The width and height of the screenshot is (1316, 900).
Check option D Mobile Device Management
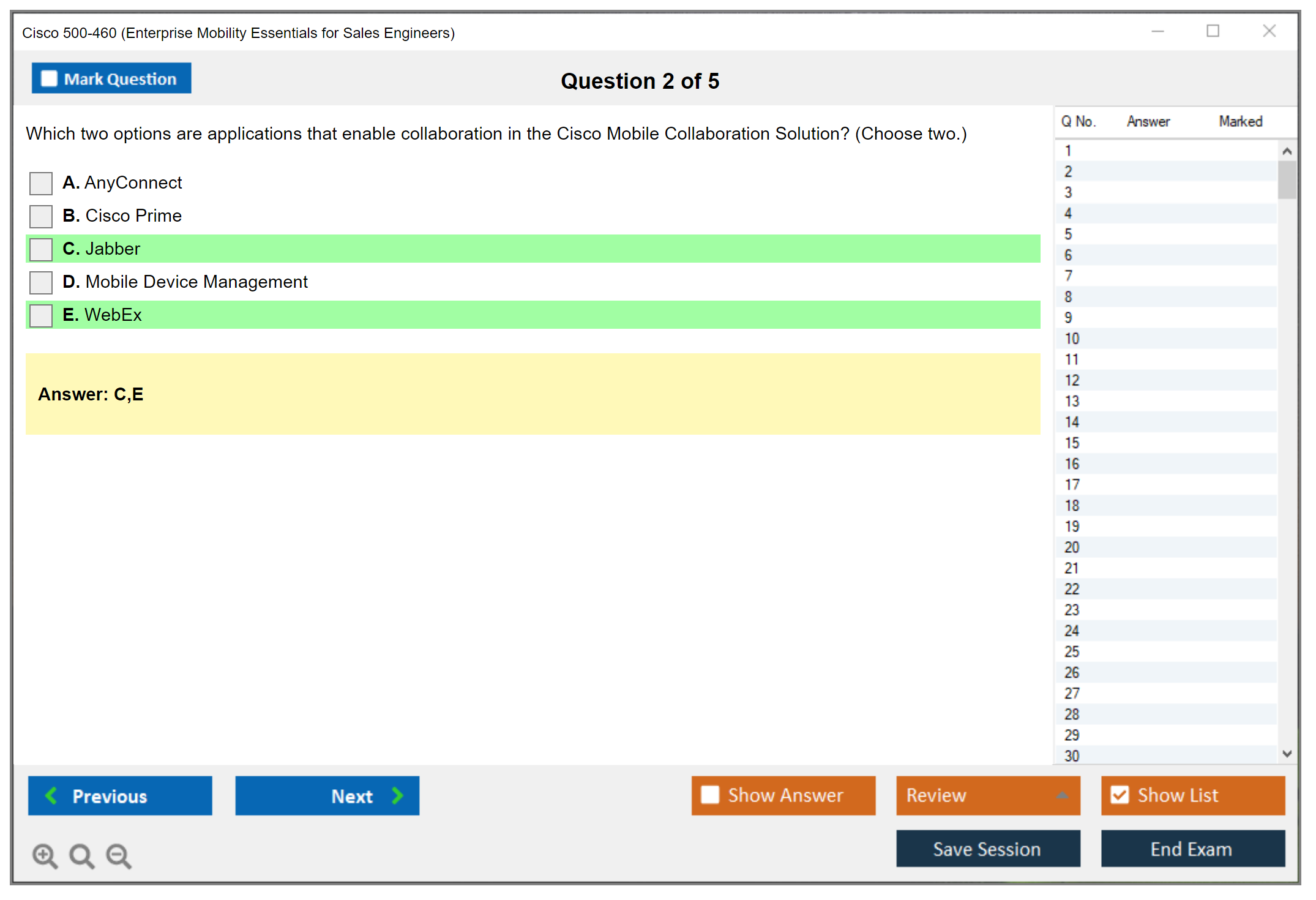point(41,282)
